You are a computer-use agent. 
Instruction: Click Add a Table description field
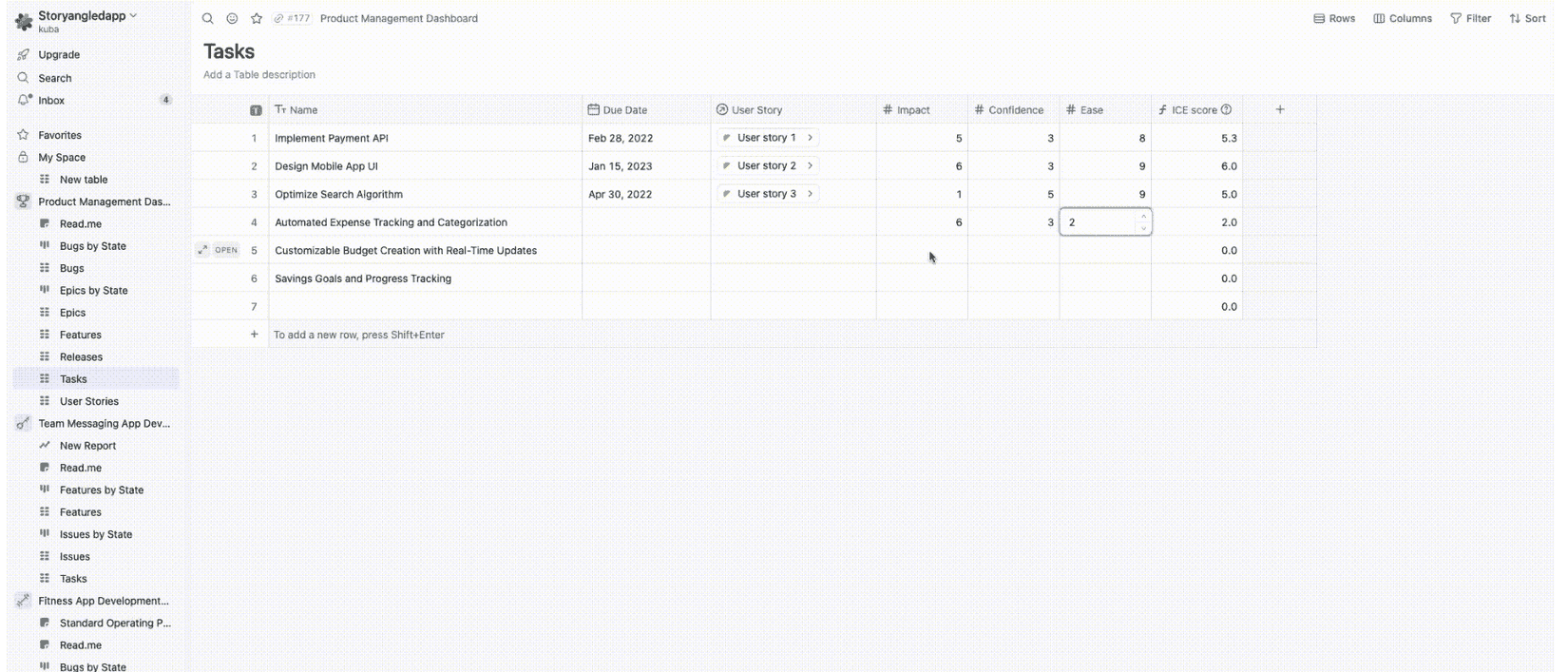[x=259, y=75]
